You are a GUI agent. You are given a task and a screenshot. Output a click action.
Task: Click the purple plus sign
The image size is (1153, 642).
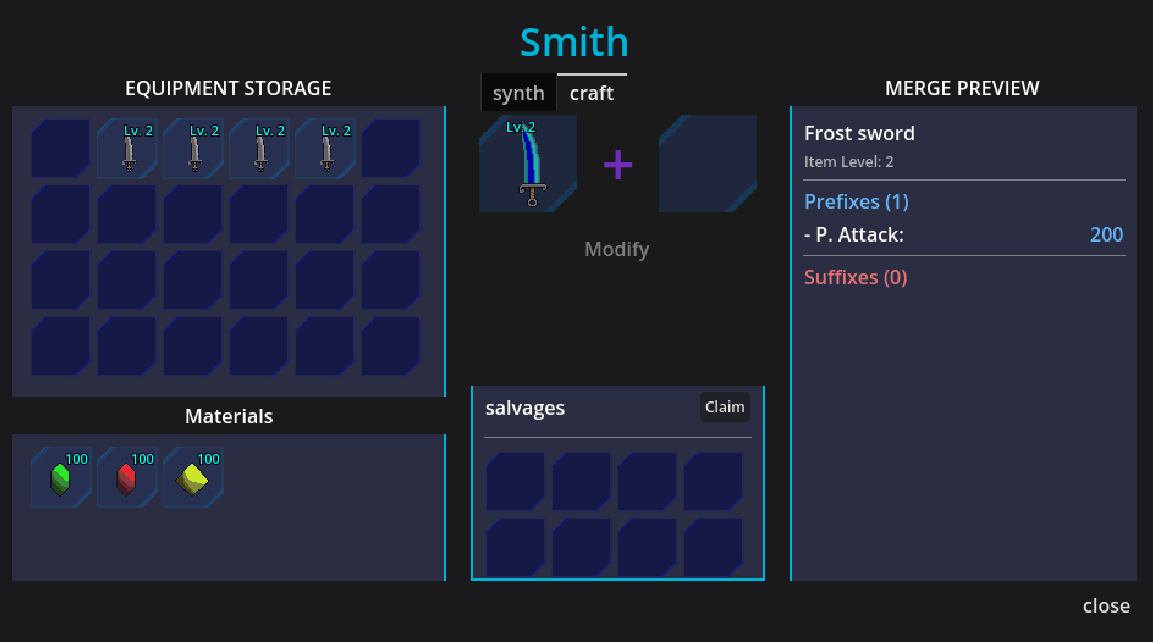tap(618, 164)
